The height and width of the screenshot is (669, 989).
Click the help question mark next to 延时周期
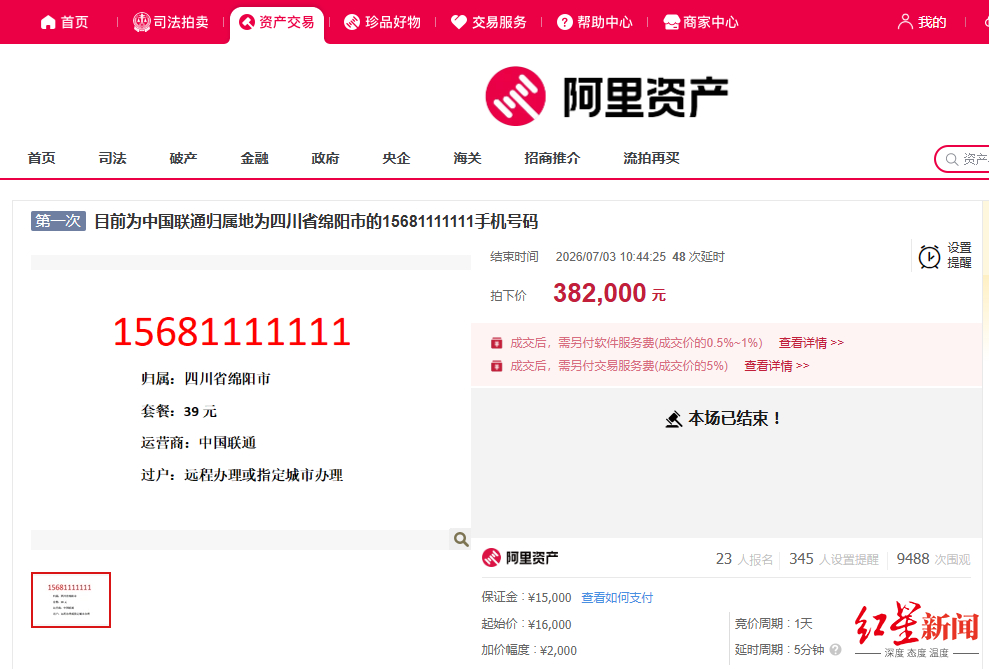pyautogui.click(x=835, y=649)
